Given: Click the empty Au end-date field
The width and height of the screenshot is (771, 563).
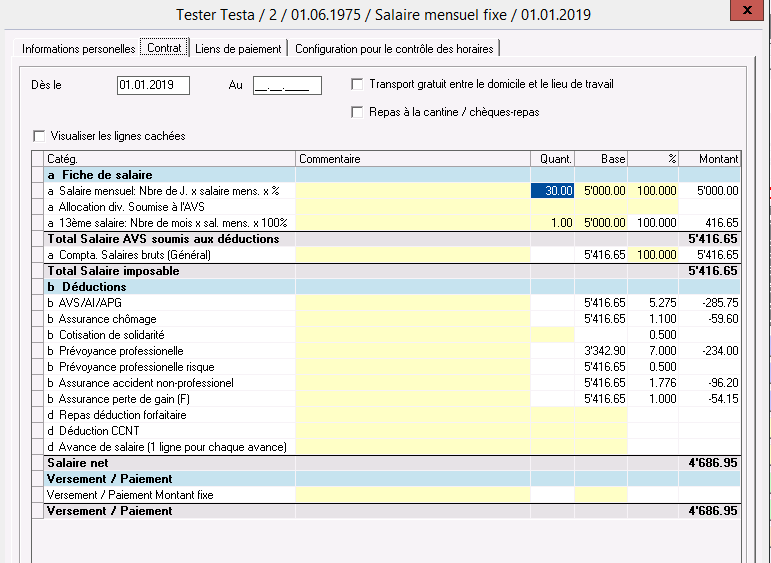Looking at the screenshot, I should click(286, 85).
